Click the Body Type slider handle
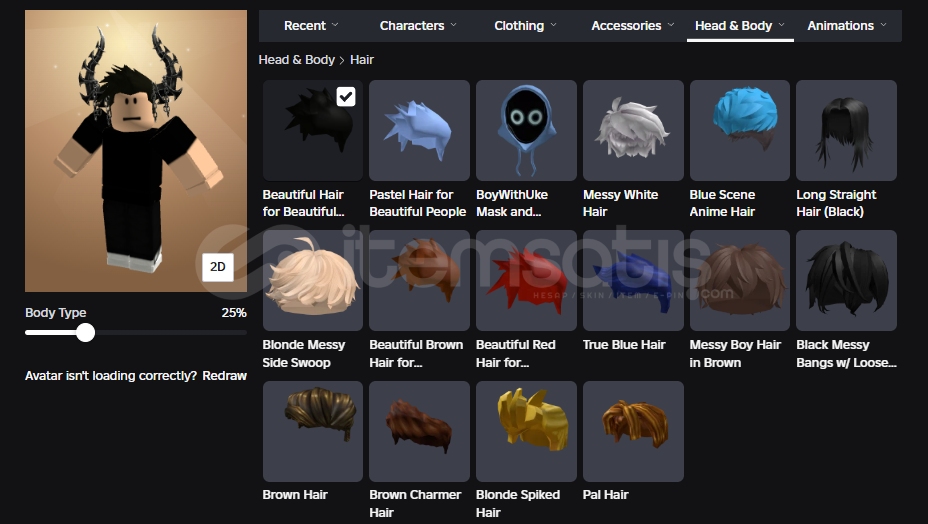 86,333
